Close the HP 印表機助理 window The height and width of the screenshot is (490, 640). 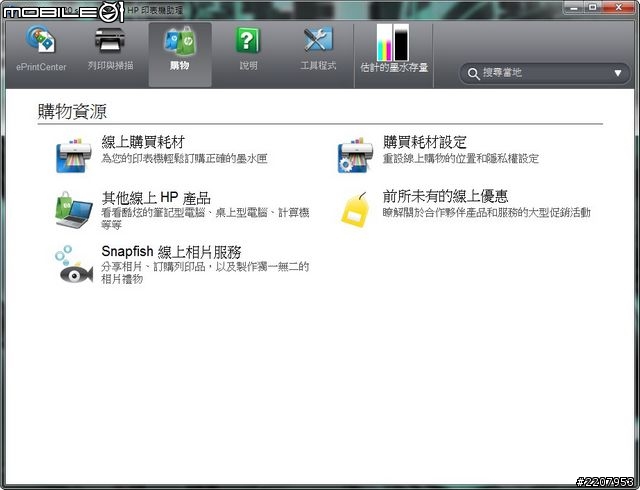click(618, 7)
